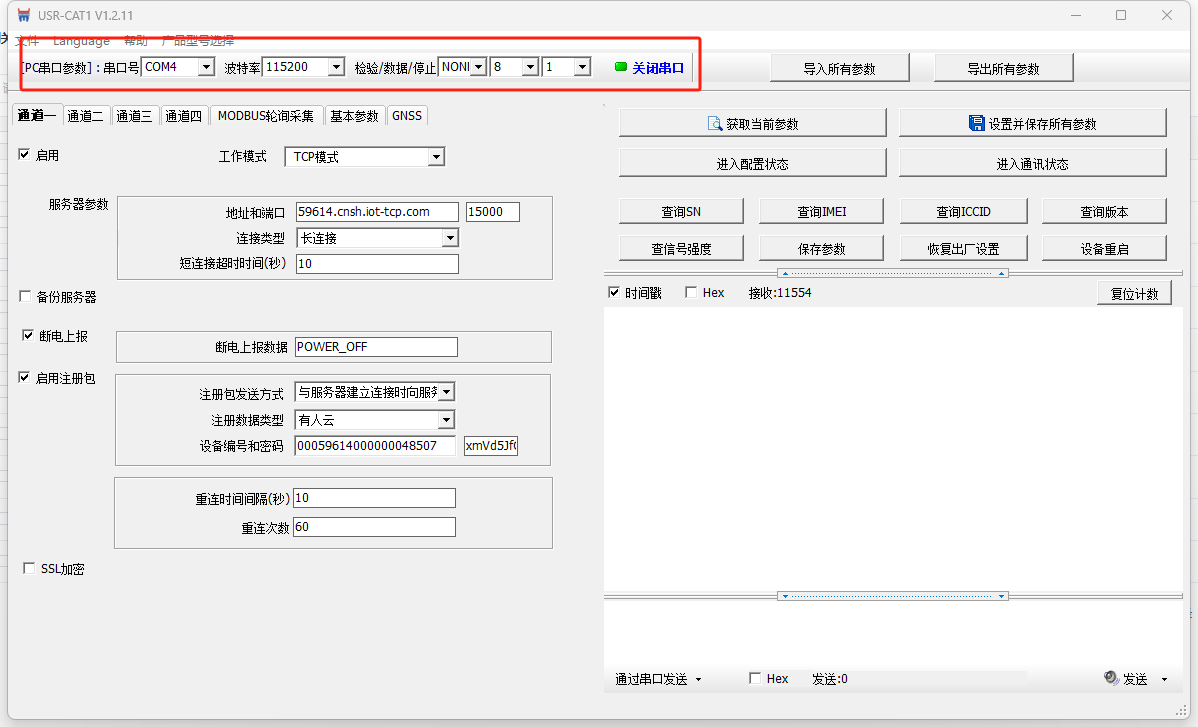Click the 获取当前参数 document search icon

715,123
